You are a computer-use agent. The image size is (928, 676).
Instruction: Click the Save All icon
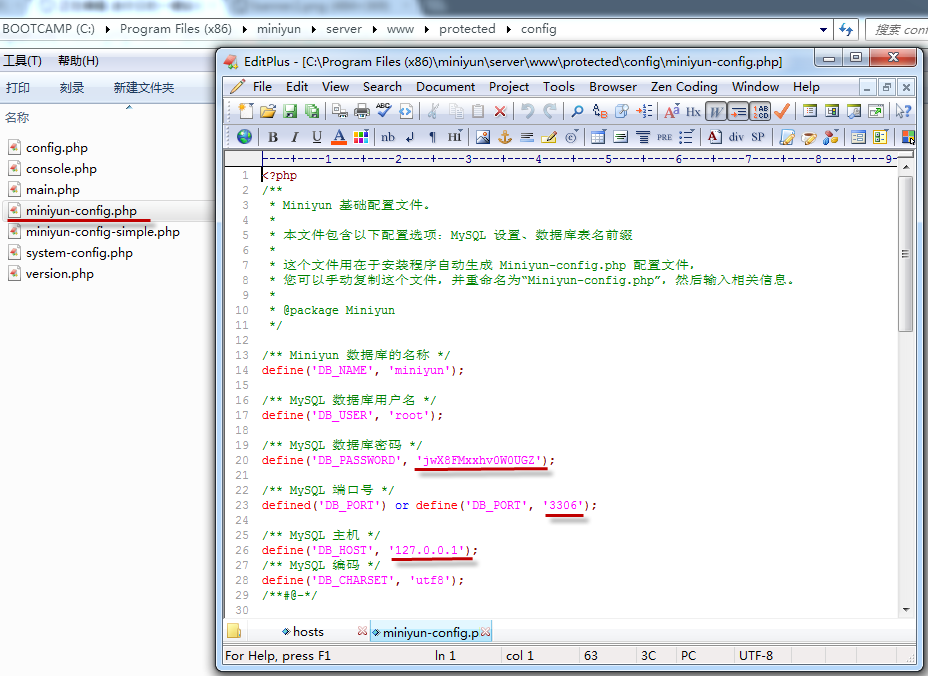click(312, 111)
